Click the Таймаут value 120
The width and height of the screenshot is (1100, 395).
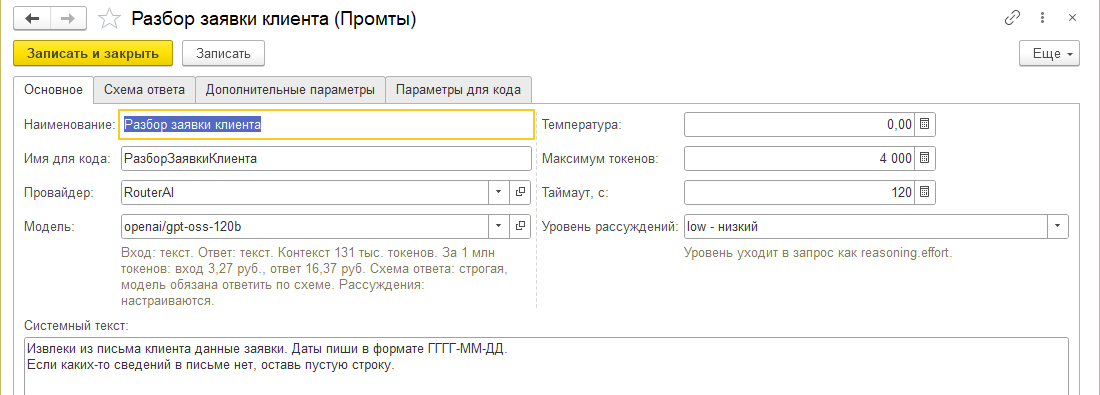coord(901,192)
